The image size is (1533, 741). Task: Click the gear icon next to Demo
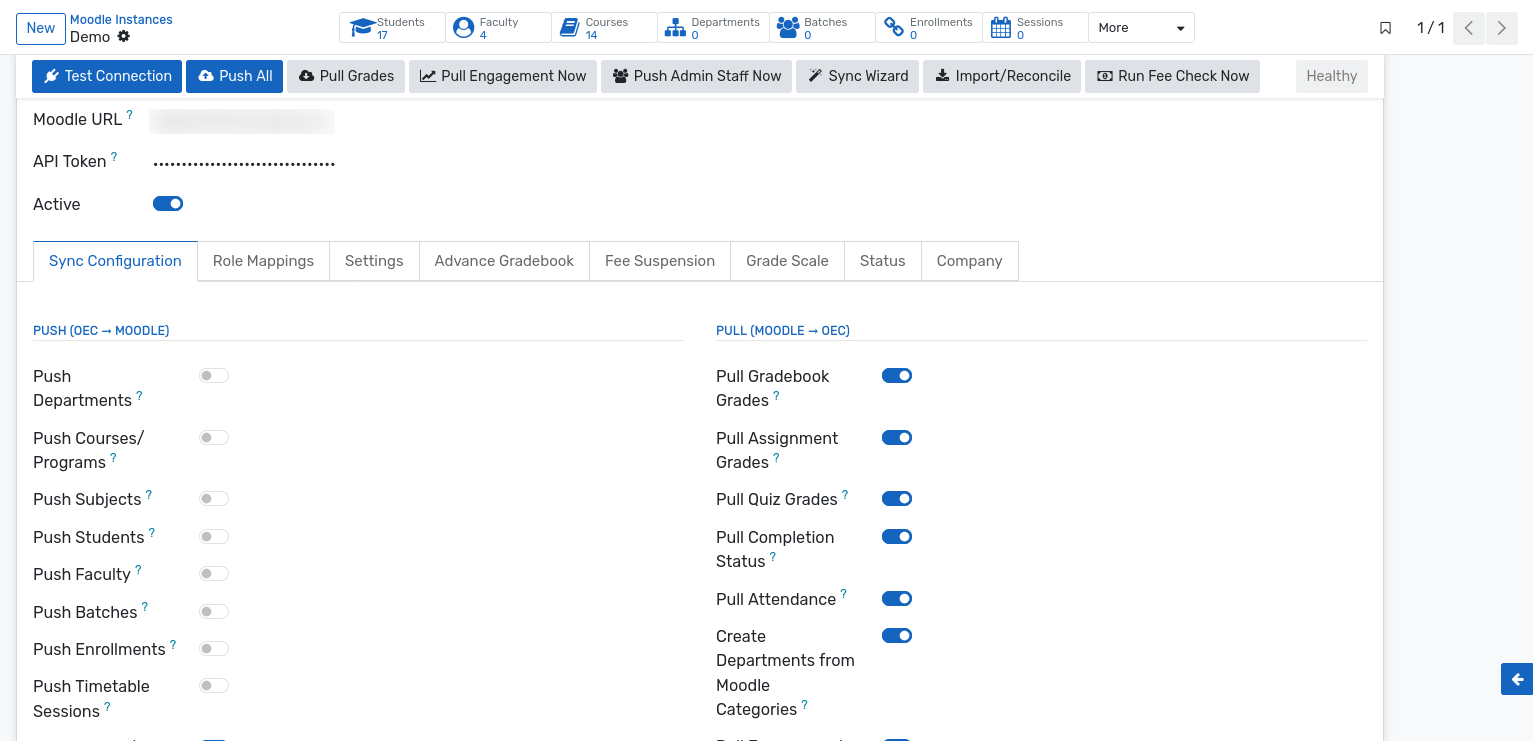pos(124,36)
